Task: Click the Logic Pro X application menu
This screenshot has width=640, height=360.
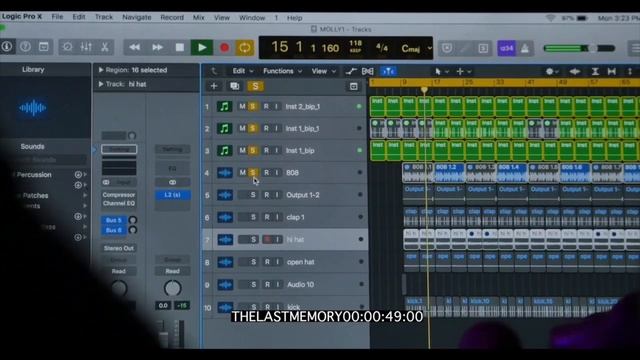Action: (x=22, y=17)
